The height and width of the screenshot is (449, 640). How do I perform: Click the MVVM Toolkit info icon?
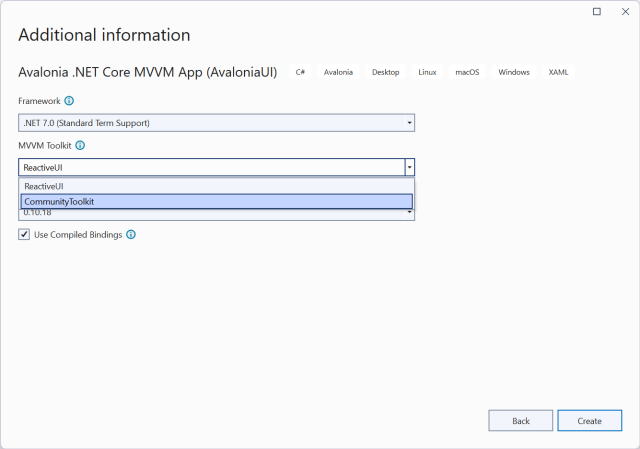click(80, 145)
